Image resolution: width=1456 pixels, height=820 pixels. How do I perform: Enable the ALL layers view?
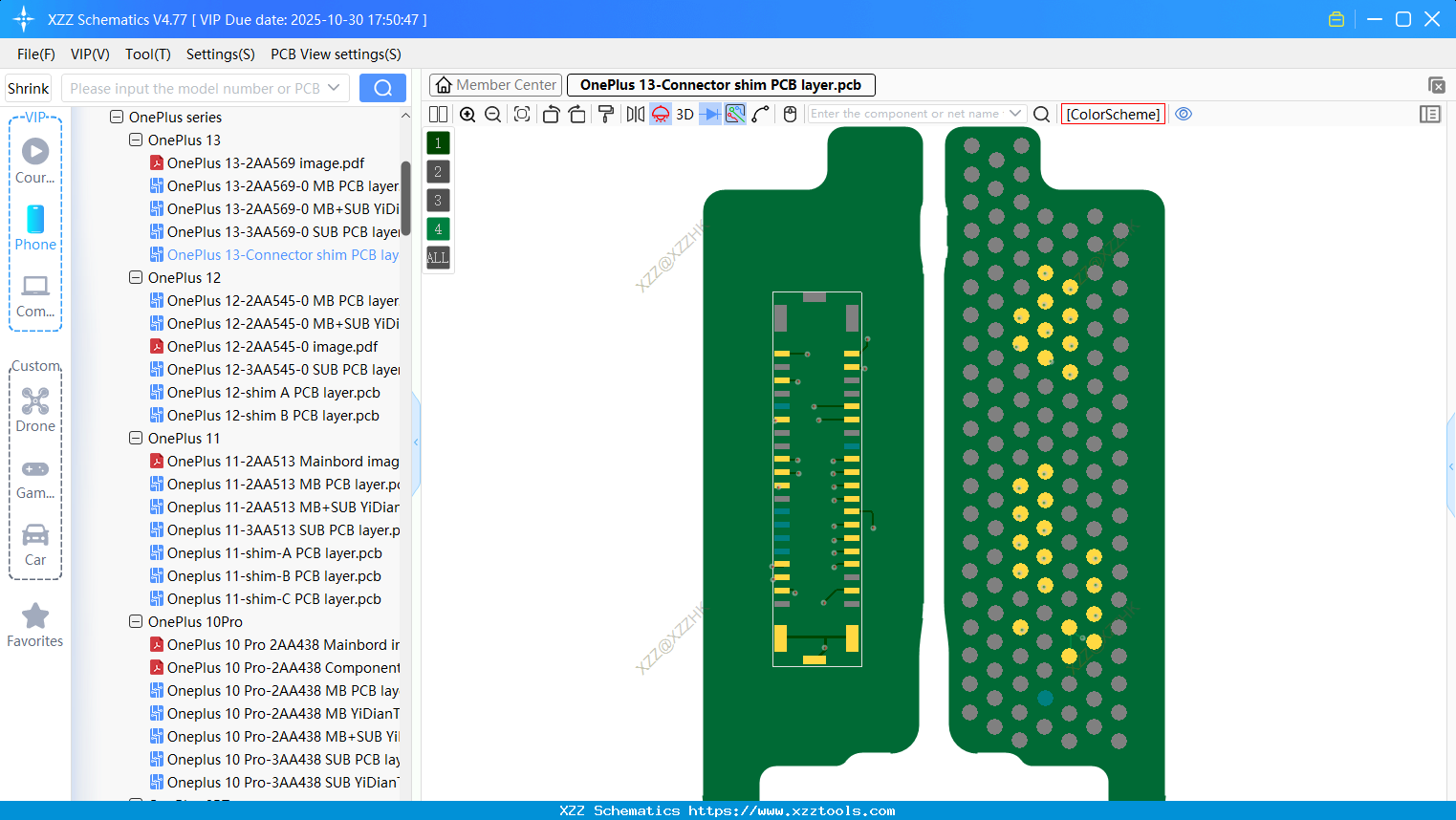pos(437,257)
